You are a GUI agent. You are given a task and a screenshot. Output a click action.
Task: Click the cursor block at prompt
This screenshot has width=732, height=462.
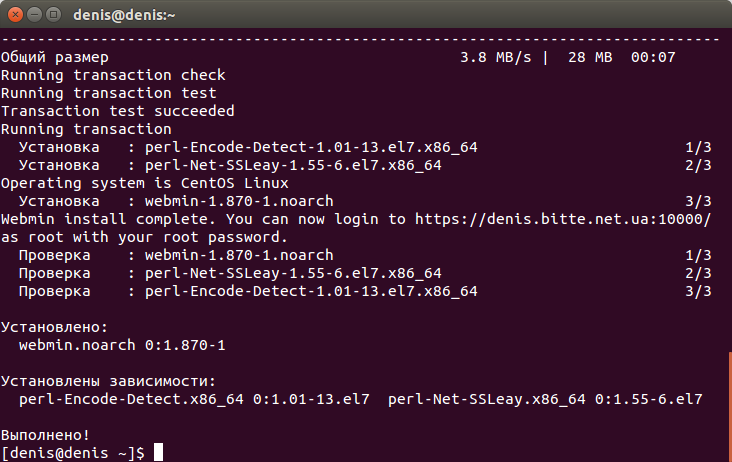159,452
